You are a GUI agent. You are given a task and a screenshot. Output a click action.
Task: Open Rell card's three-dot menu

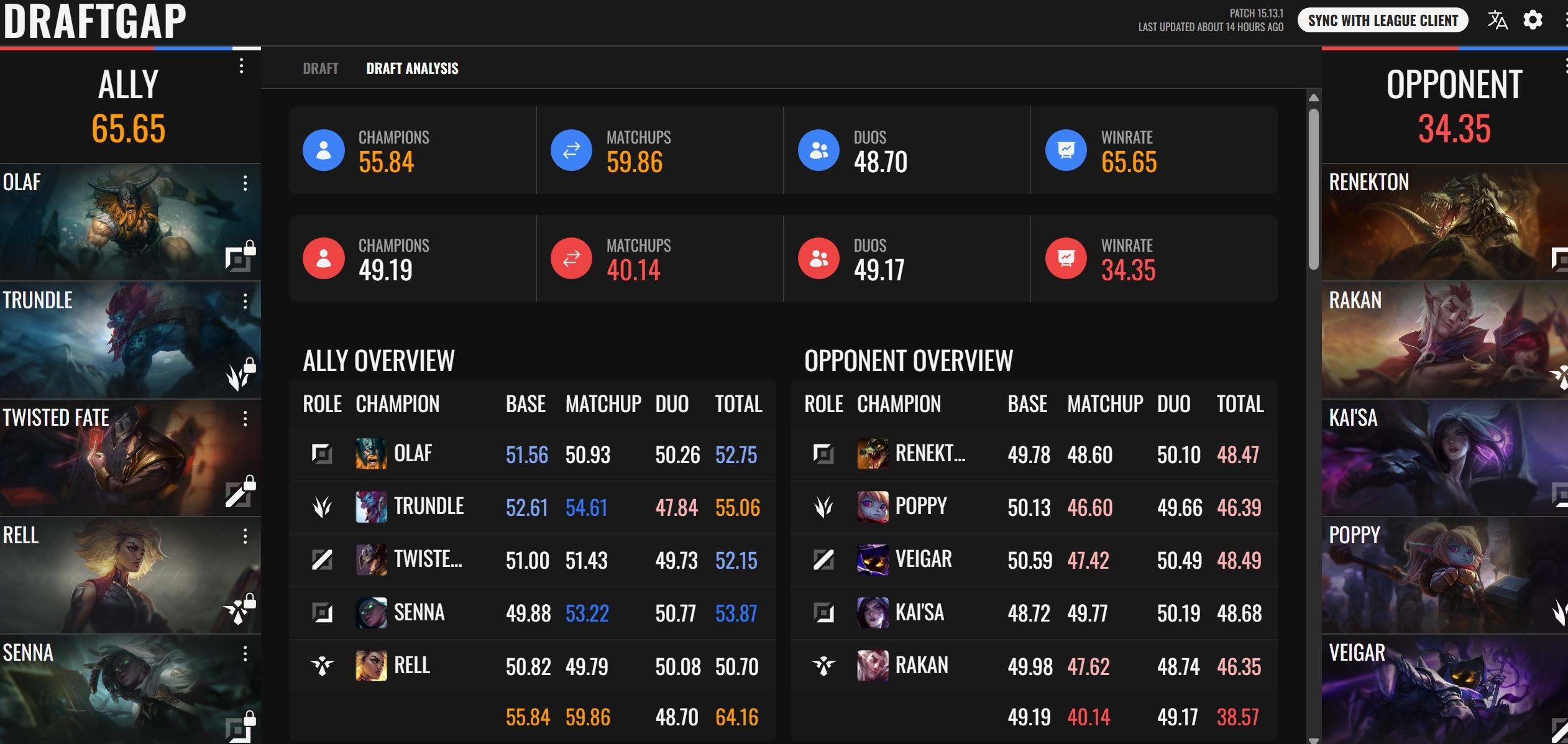coord(245,536)
